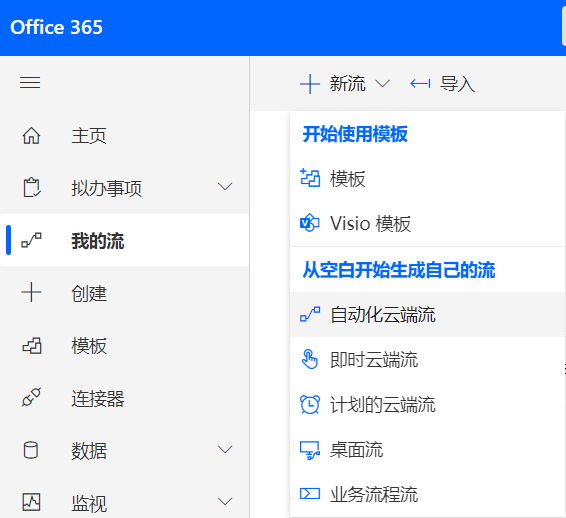Click the desktop flow monitor icon

click(310, 450)
